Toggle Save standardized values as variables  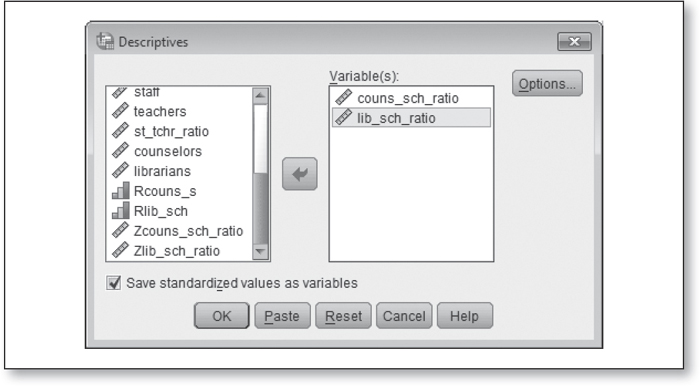click(x=113, y=283)
